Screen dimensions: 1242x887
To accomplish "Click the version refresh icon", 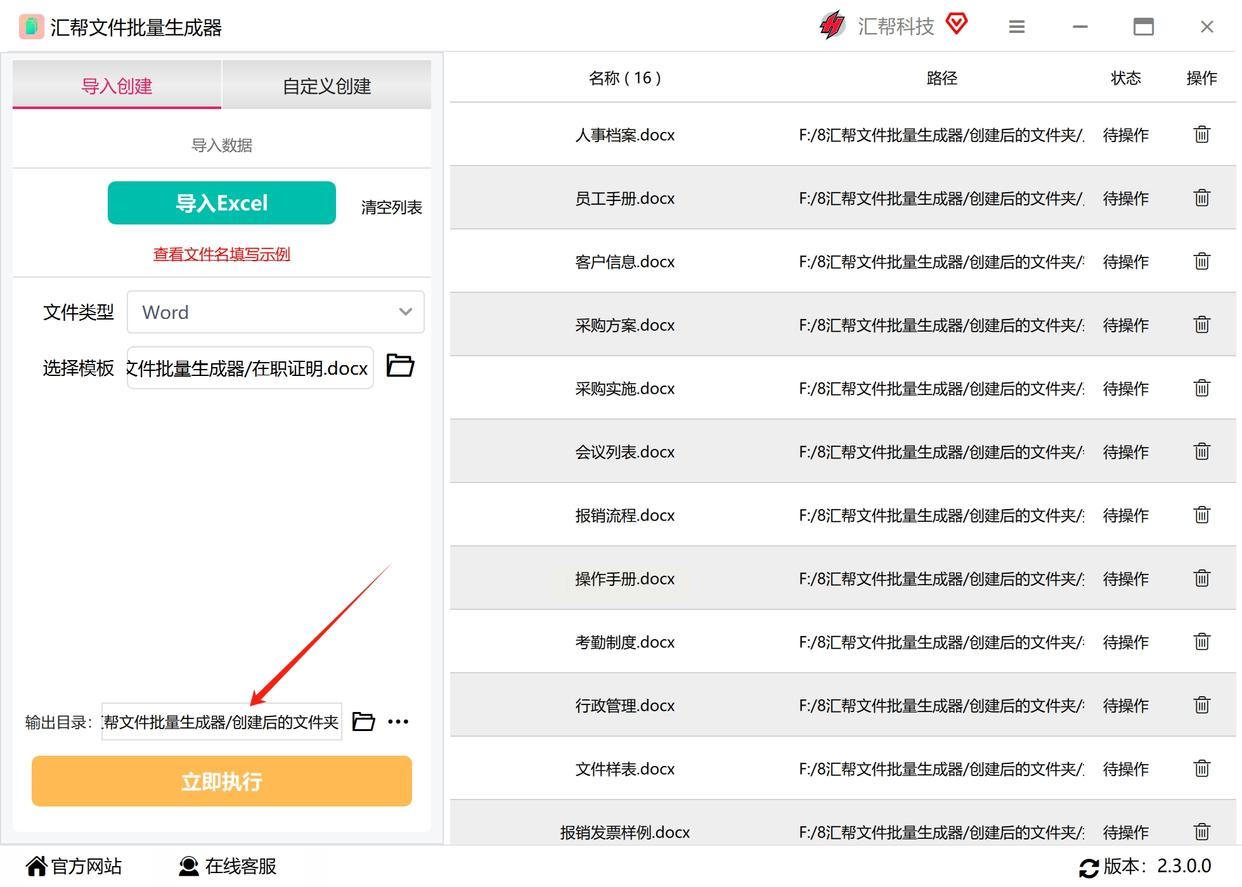I will [1089, 867].
